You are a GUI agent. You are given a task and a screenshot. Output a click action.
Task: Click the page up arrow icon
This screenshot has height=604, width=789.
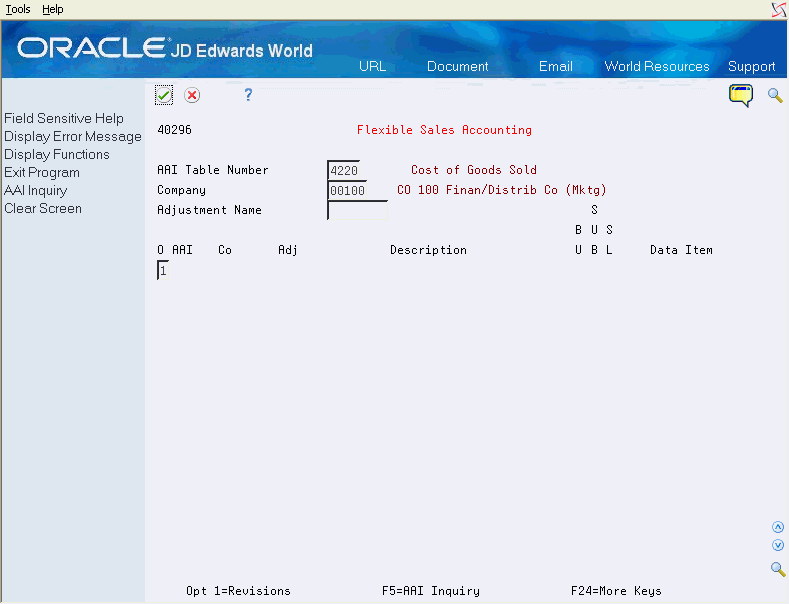pos(778,527)
